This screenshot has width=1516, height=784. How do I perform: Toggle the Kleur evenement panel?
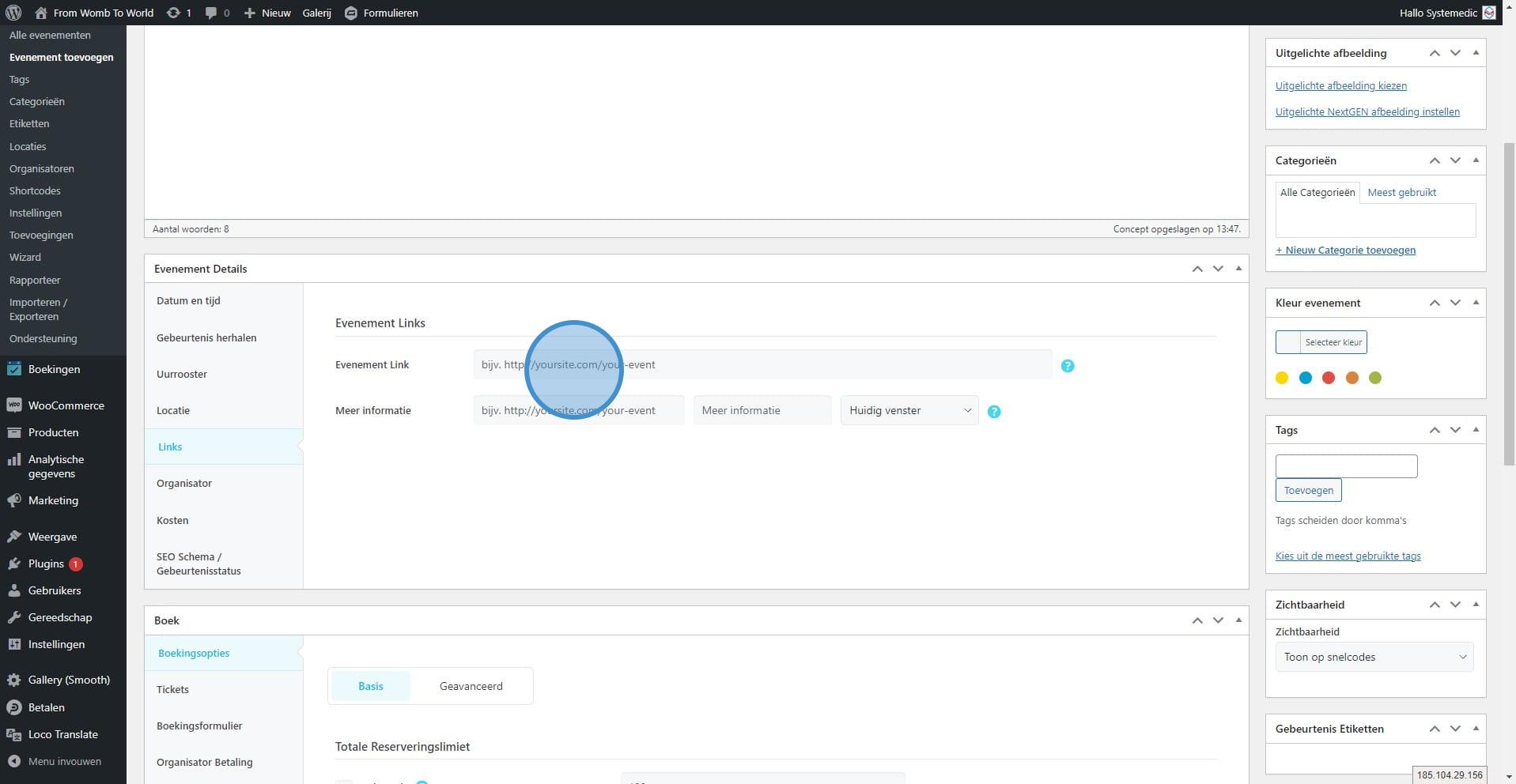pyautogui.click(x=1476, y=303)
